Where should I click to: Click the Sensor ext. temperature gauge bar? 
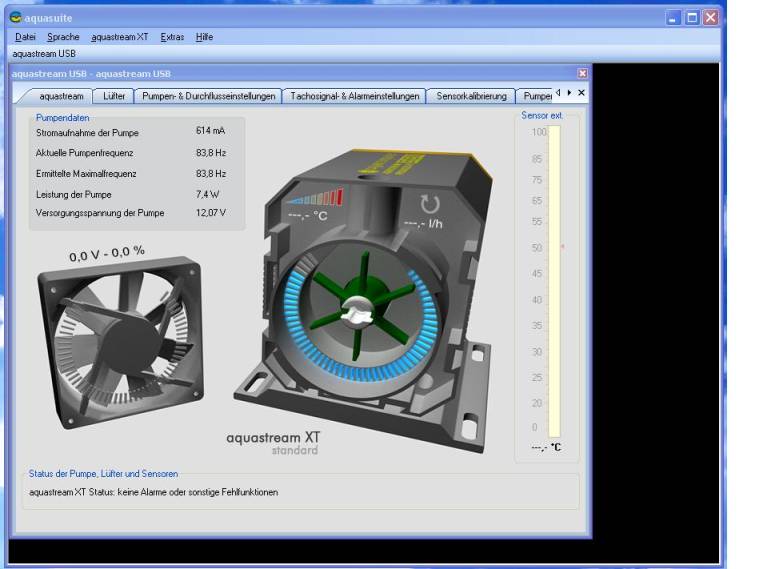(x=554, y=280)
